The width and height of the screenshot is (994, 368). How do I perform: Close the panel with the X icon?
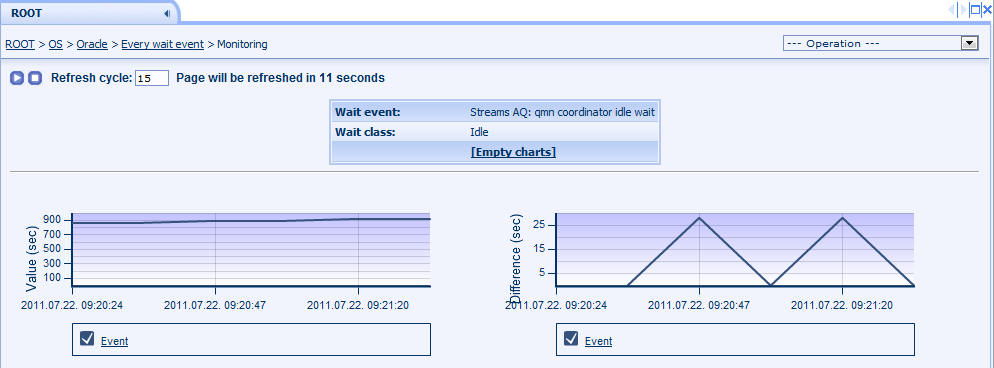click(x=987, y=10)
